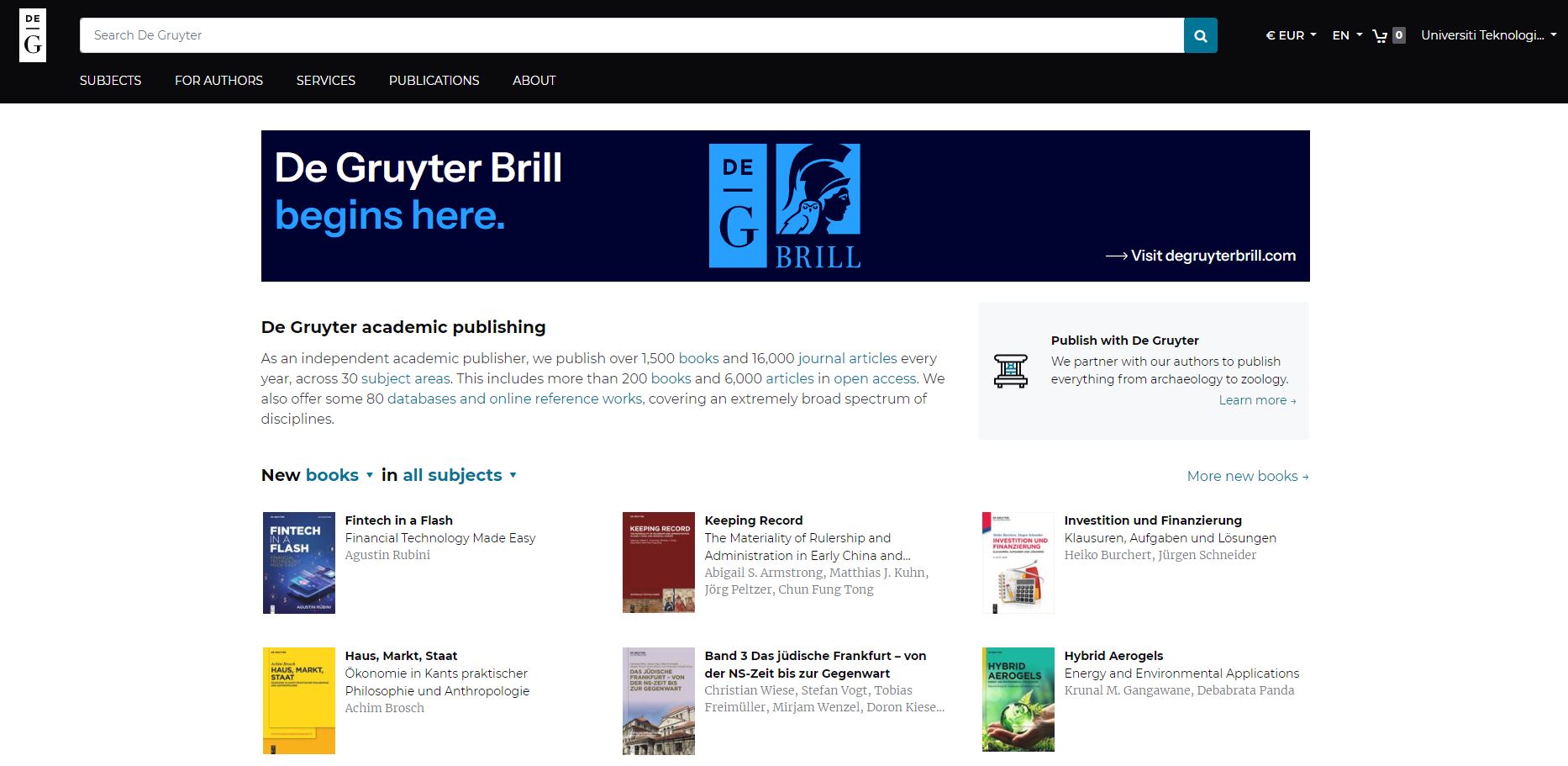Click the publish column icon in sidebar card
This screenshot has height=766, width=1568.
click(x=1010, y=371)
